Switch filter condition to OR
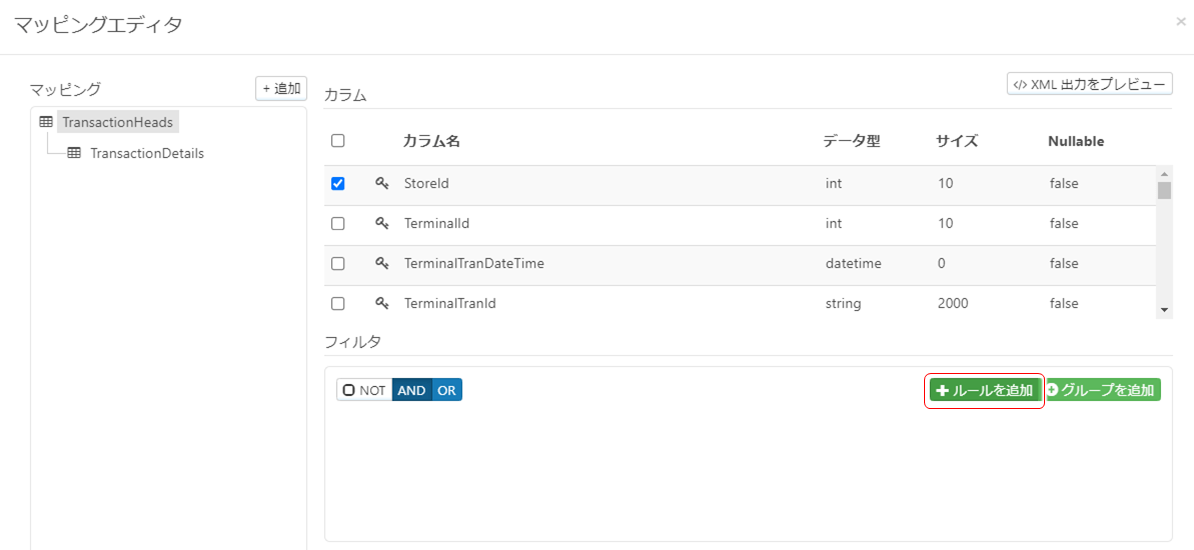The image size is (1194, 550). click(x=447, y=390)
